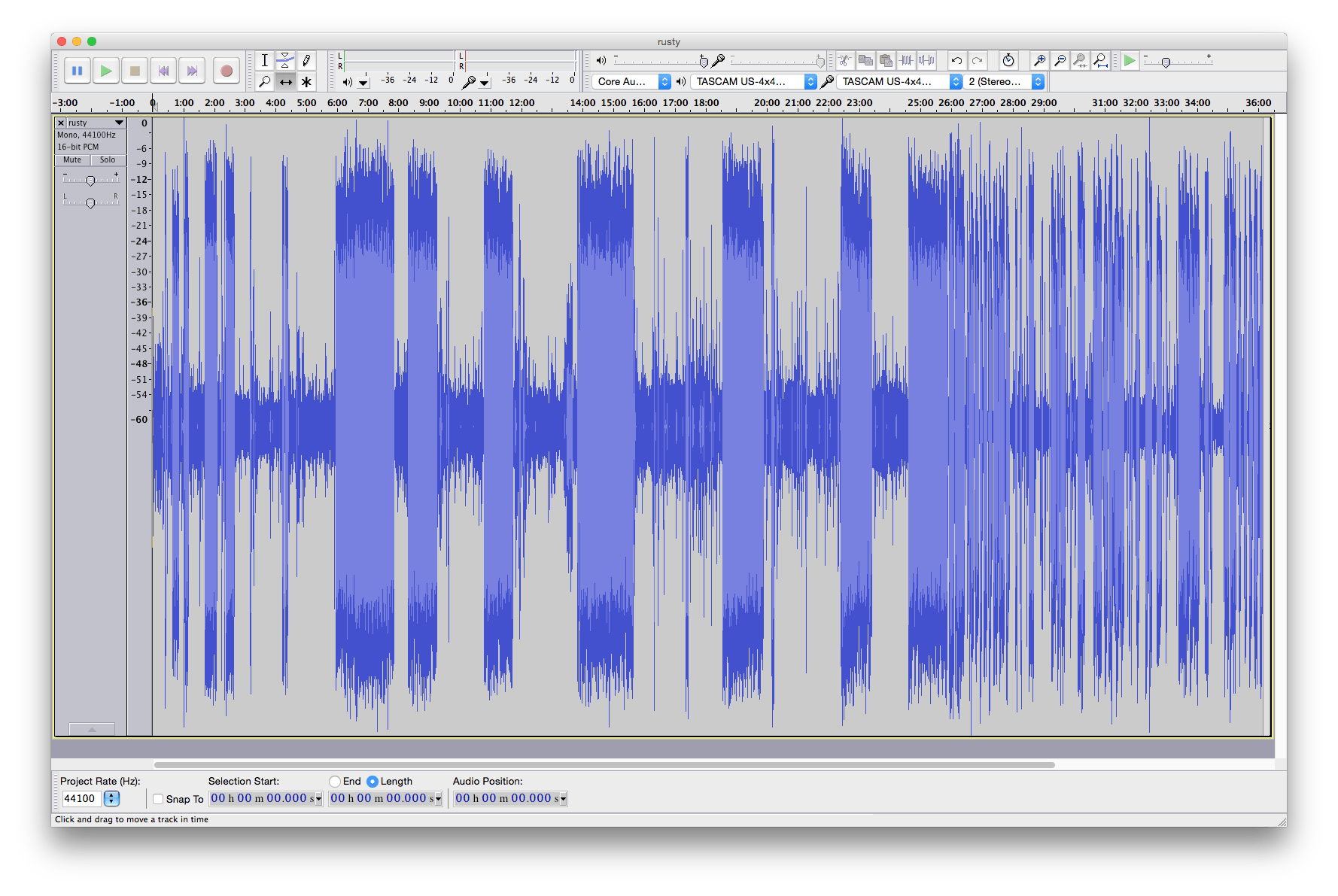Image resolution: width=1338 pixels, height=896 pixels.
Task: Click the Zoom In magnifier
Action: coord(1040,61)
